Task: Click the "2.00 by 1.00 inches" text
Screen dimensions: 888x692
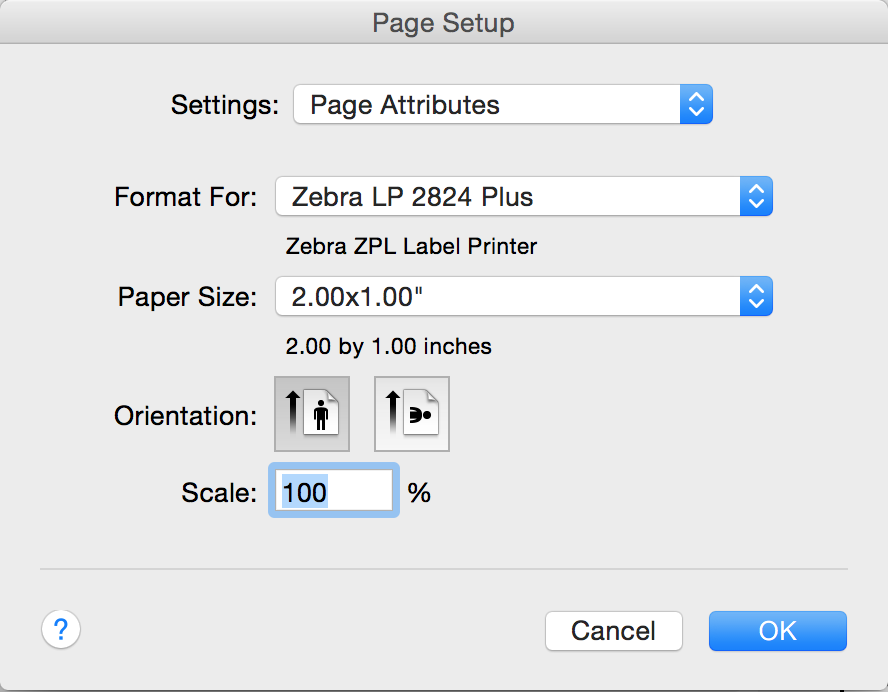Action: 388,347
